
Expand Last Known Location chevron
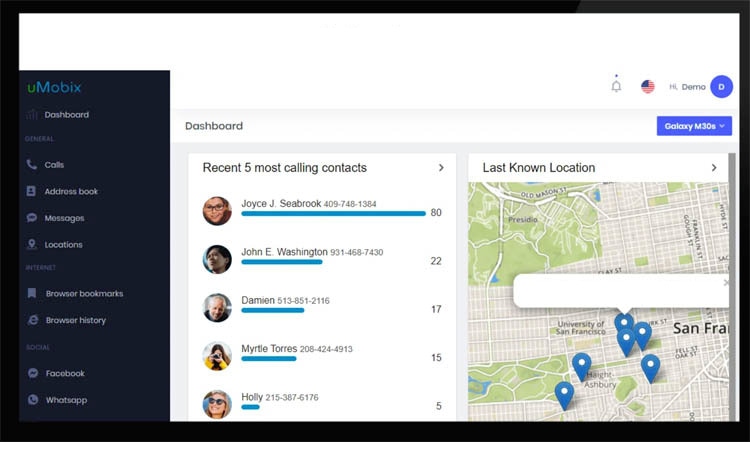(x=714, y=167)
